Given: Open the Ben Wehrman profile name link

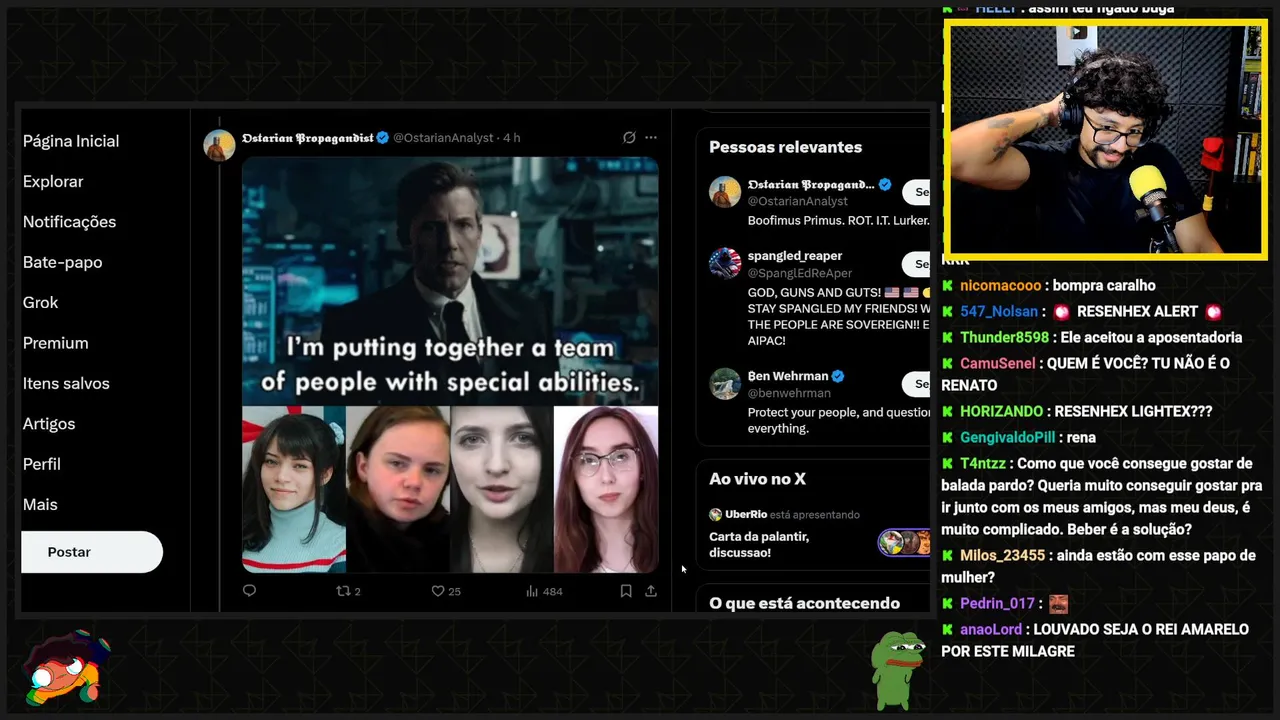Looking at the screenshot, I should (788, 376).
